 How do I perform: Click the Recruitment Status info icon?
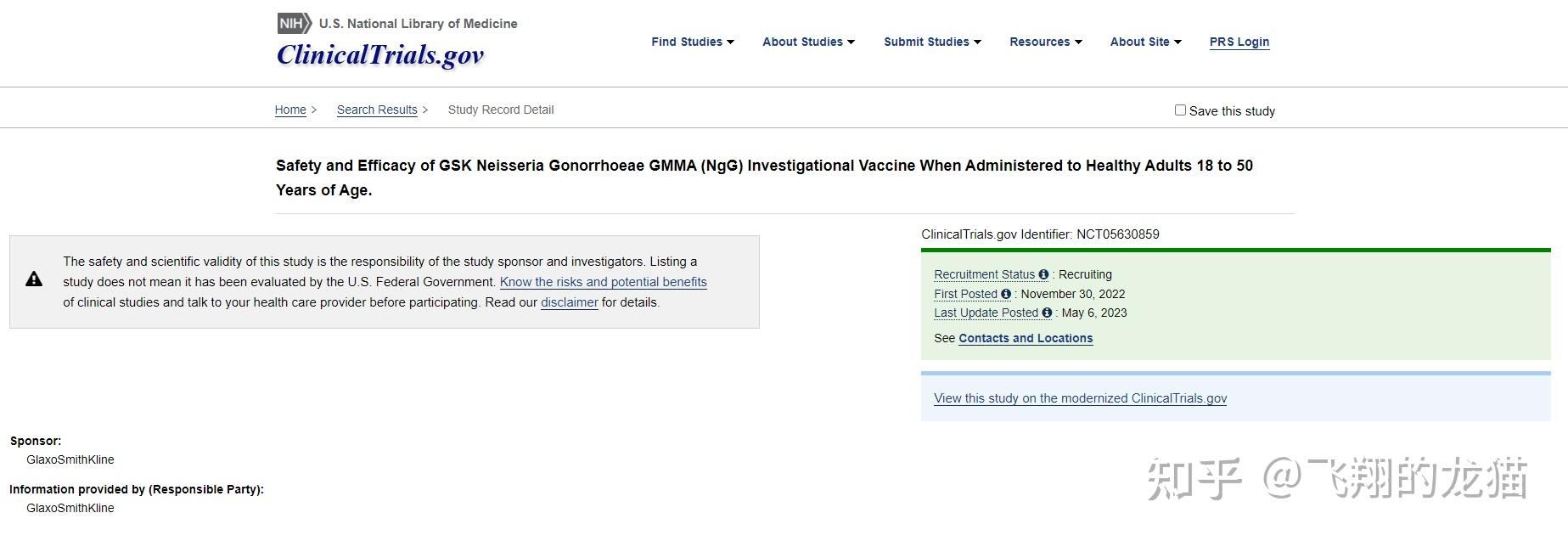pyautogui.click(x=1045, y=274)
